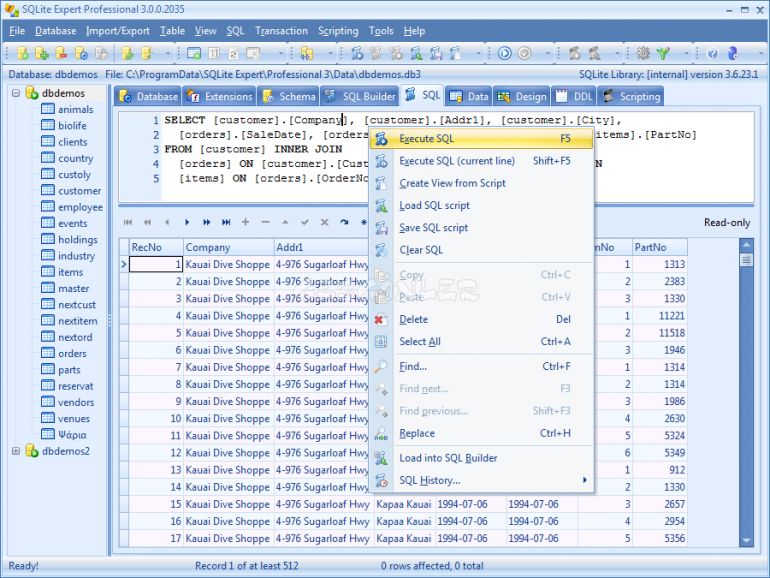Choose Load into SQL Builder
Viewport: 770px width, 578px height.
[x=481, y=458]
